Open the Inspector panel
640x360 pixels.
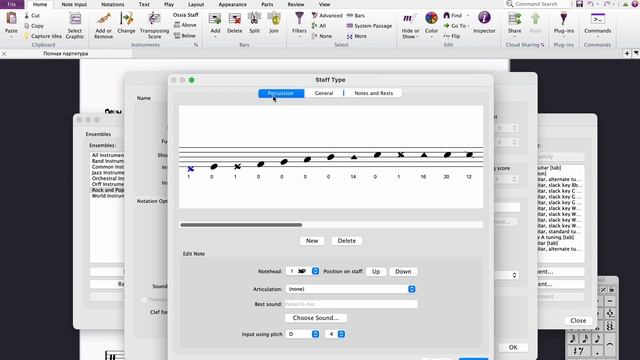click(x=484, y=19)
